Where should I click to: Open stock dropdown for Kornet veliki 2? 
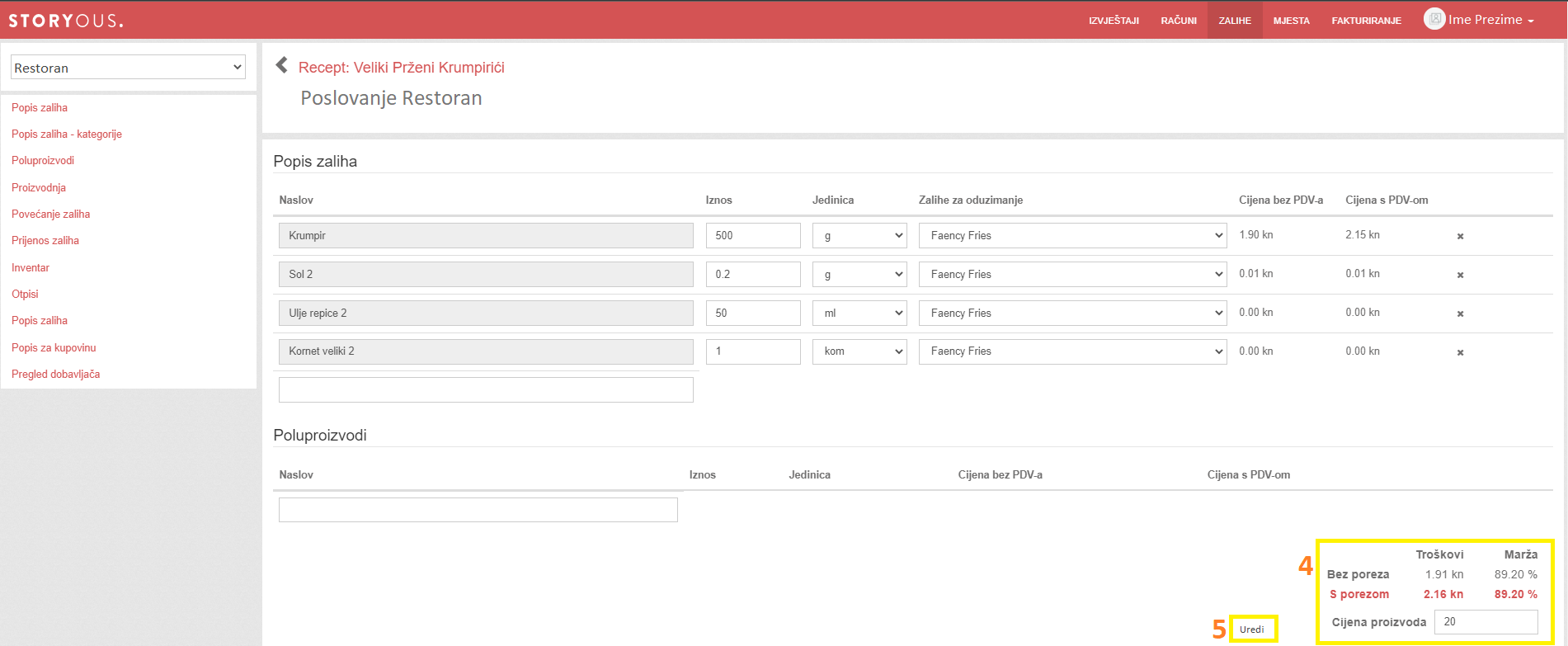[1073, 351]
